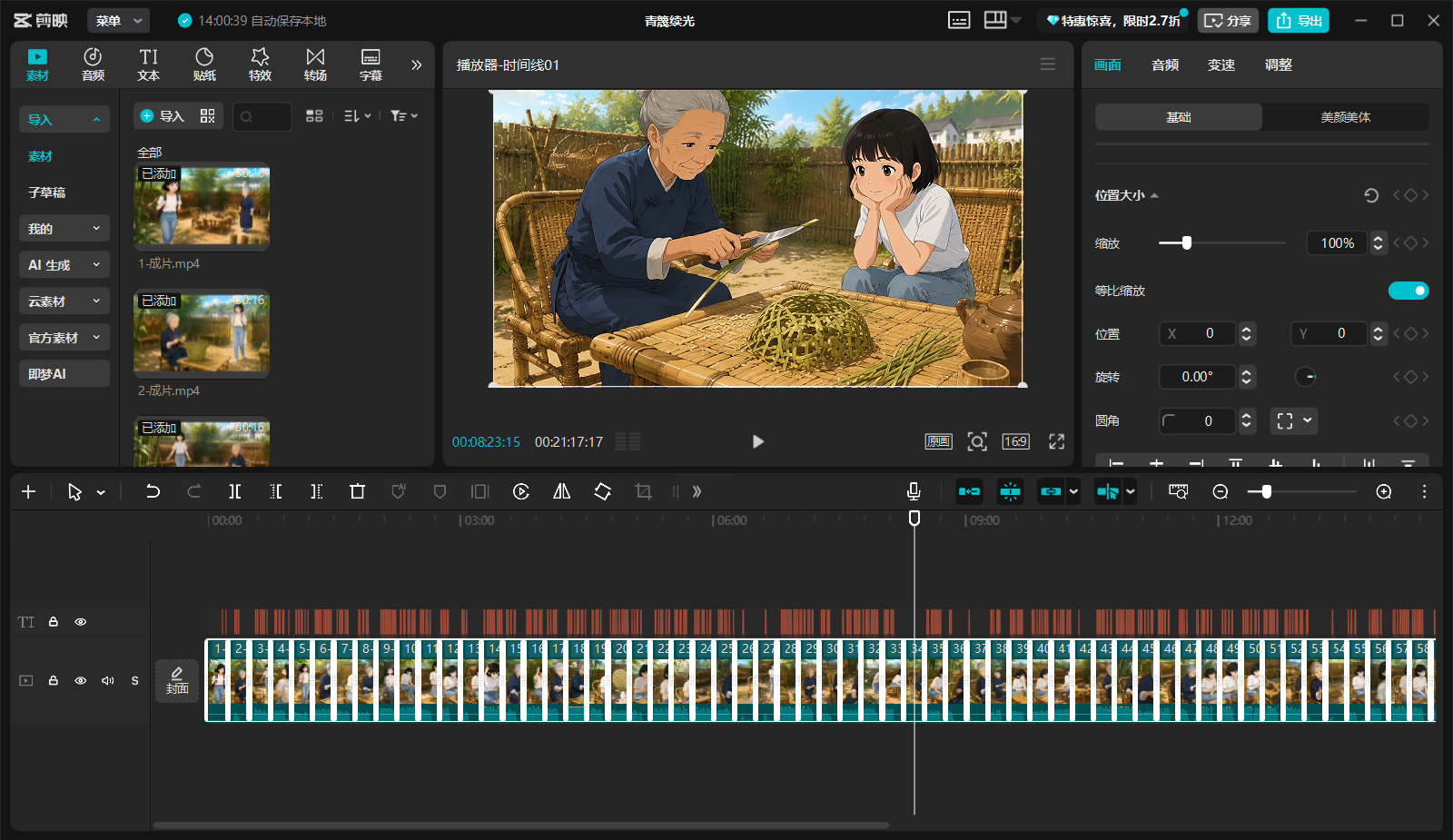Switch to the 音频 properties tab

click(1165, 64)
